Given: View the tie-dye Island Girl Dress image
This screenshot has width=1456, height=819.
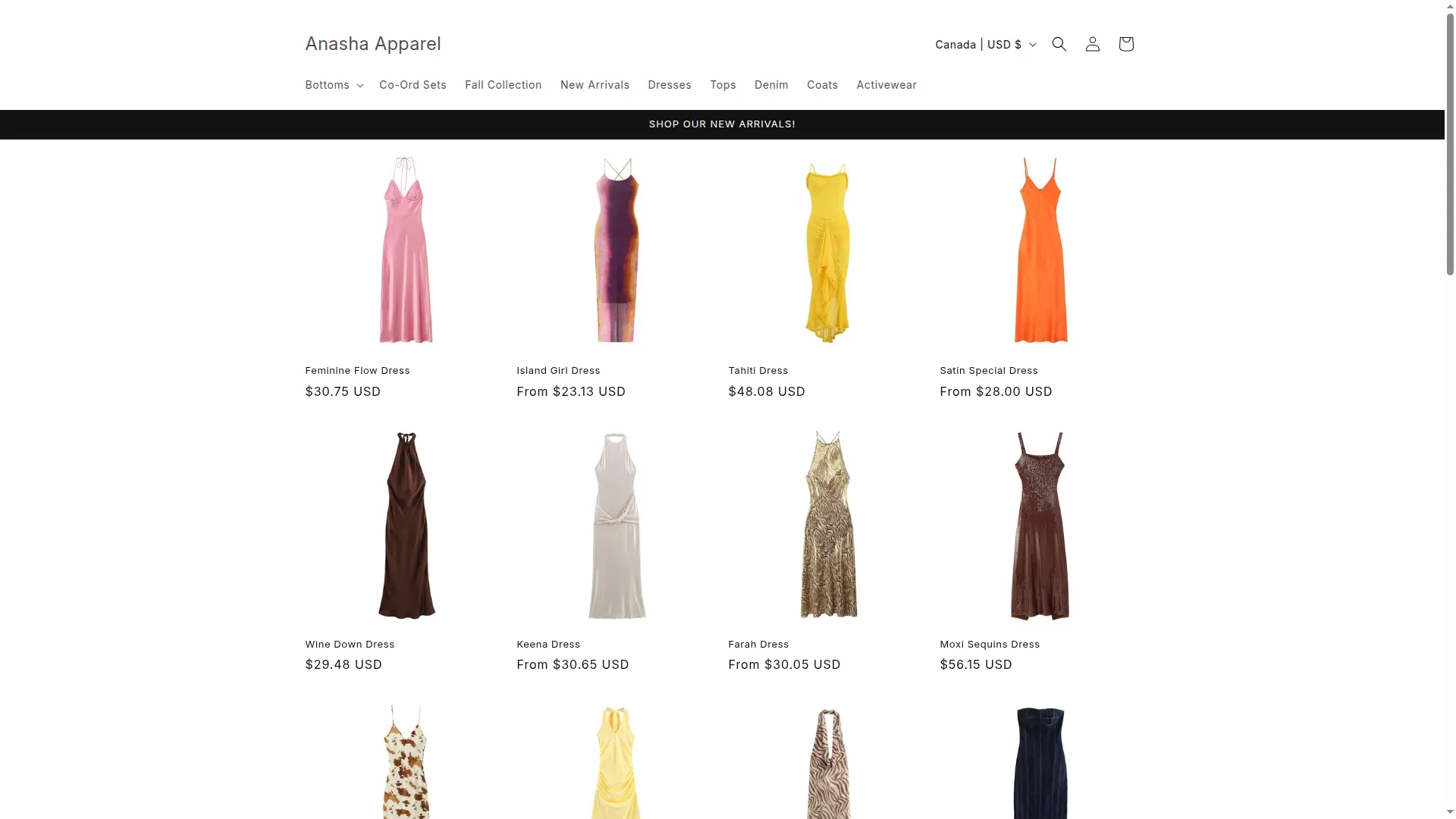Looking at the screenshot, I should (x=617, y=250).
